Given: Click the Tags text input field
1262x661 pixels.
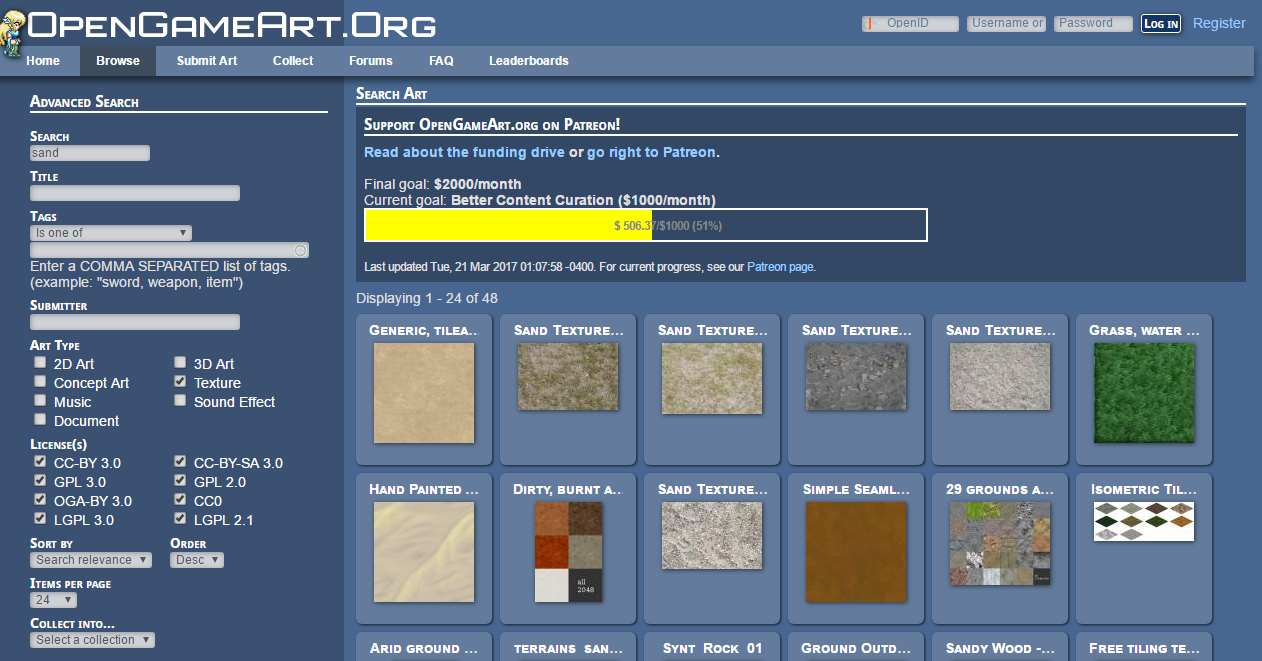Looking at the screenshot, I should coord(169,250).
